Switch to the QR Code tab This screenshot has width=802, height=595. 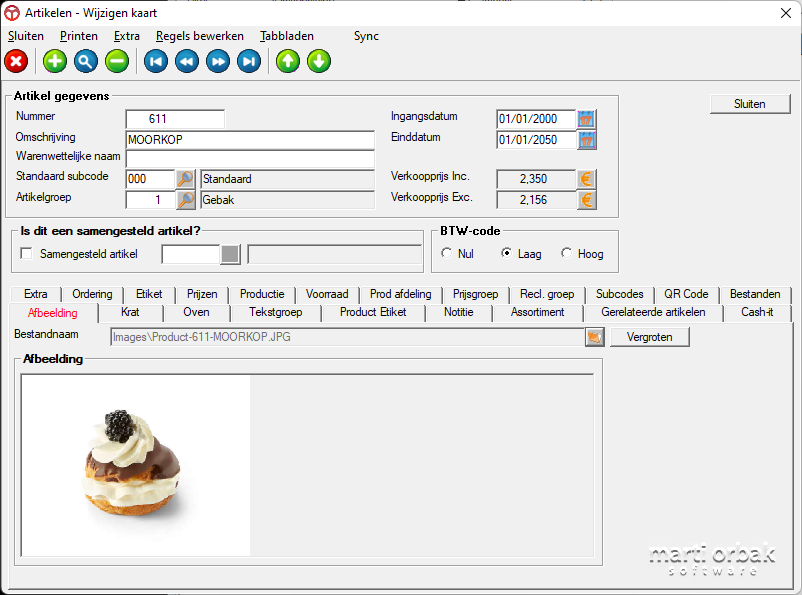(x=686, y=294)
